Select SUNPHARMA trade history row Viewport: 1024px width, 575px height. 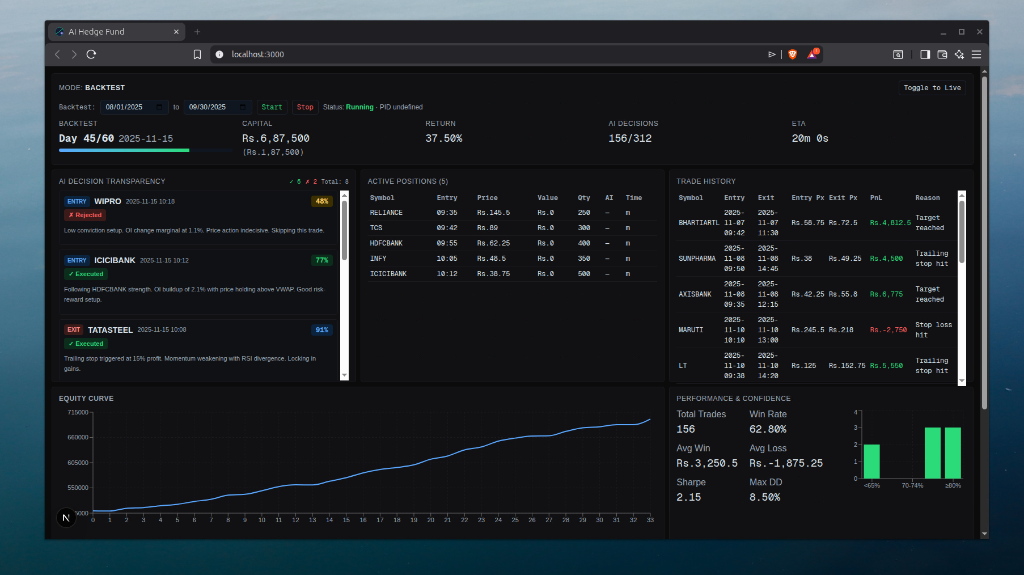click(x=816, y=259)
